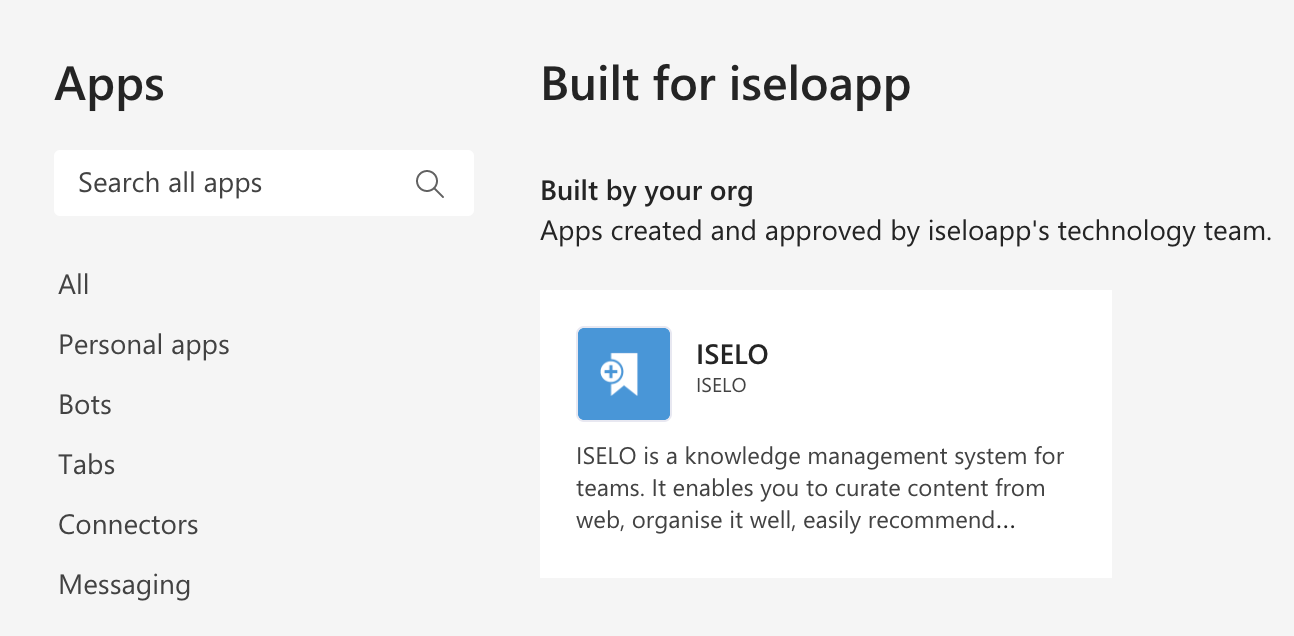Viewport: 1294px width, 636px height.
Task: Click the Built by your org heading
Action: [x=647, y=191]
